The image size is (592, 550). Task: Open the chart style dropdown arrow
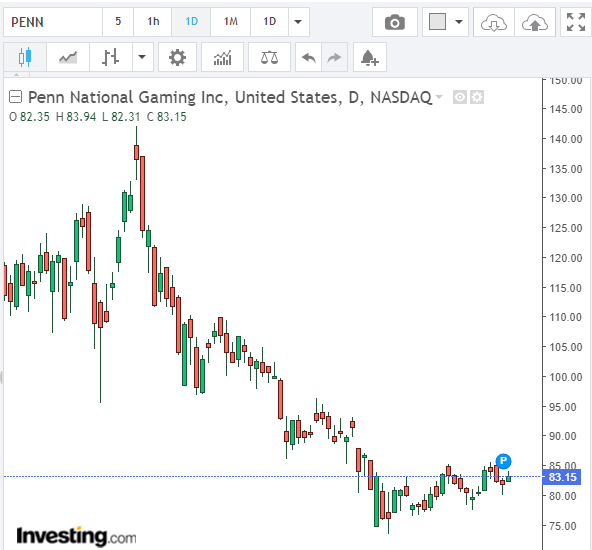coord(142,57)
